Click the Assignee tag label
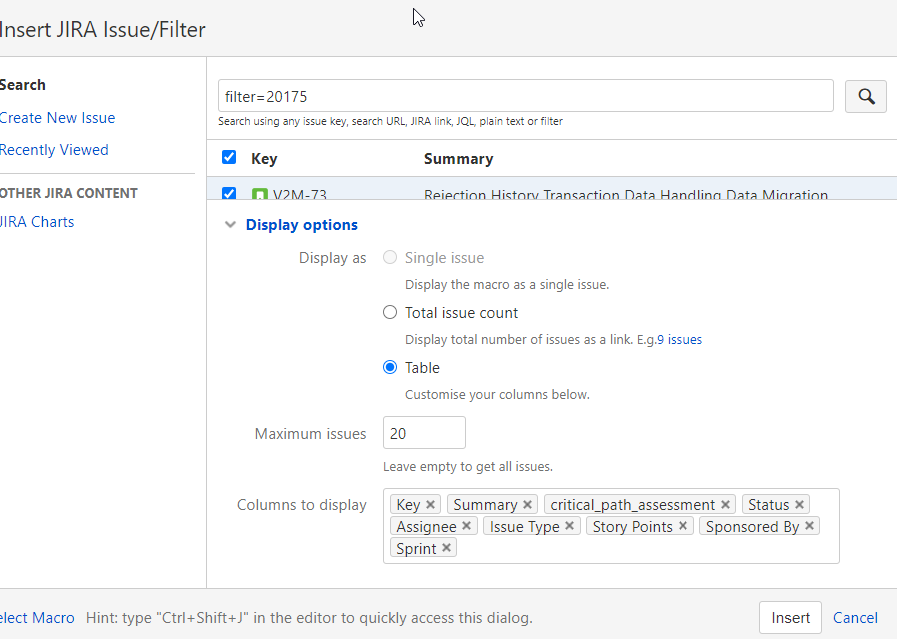This screenshot has width=897, height=639. pos(426,526)
